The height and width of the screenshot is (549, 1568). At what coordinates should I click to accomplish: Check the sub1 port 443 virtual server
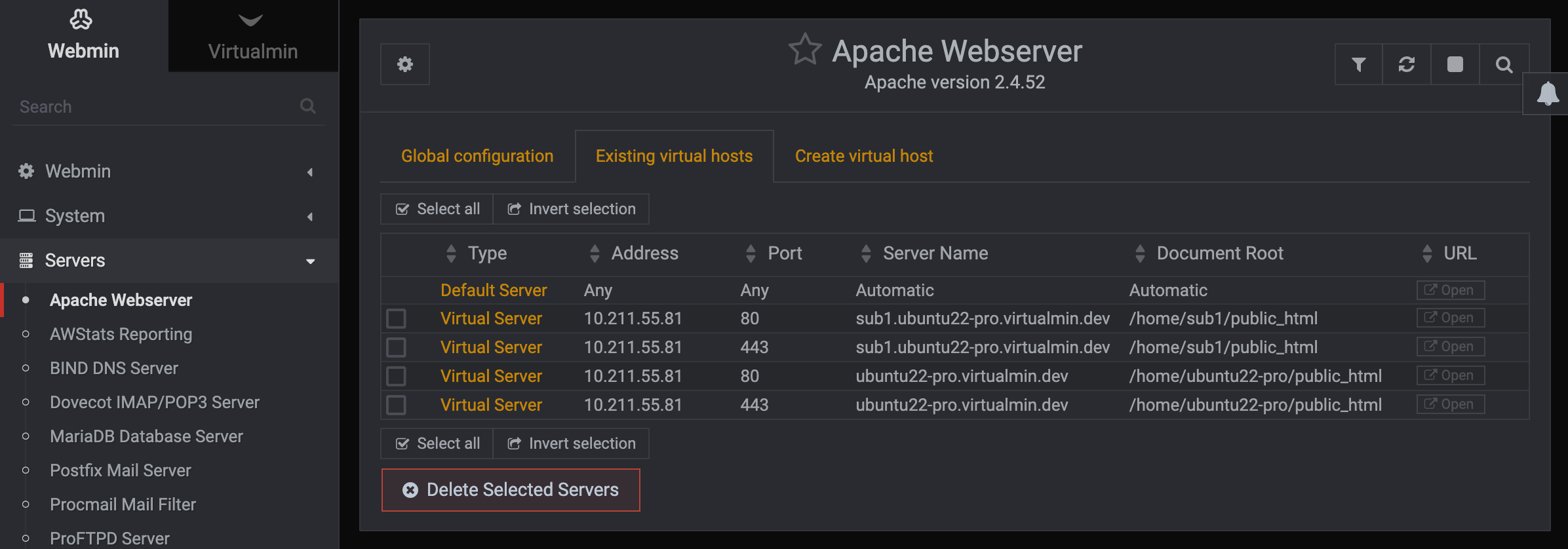[396, 347]
